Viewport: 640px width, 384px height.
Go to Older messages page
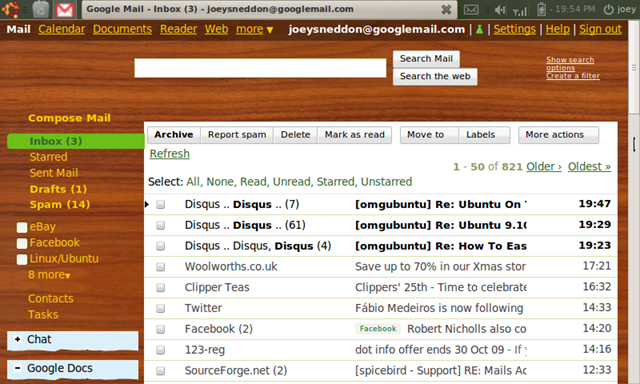544,166
